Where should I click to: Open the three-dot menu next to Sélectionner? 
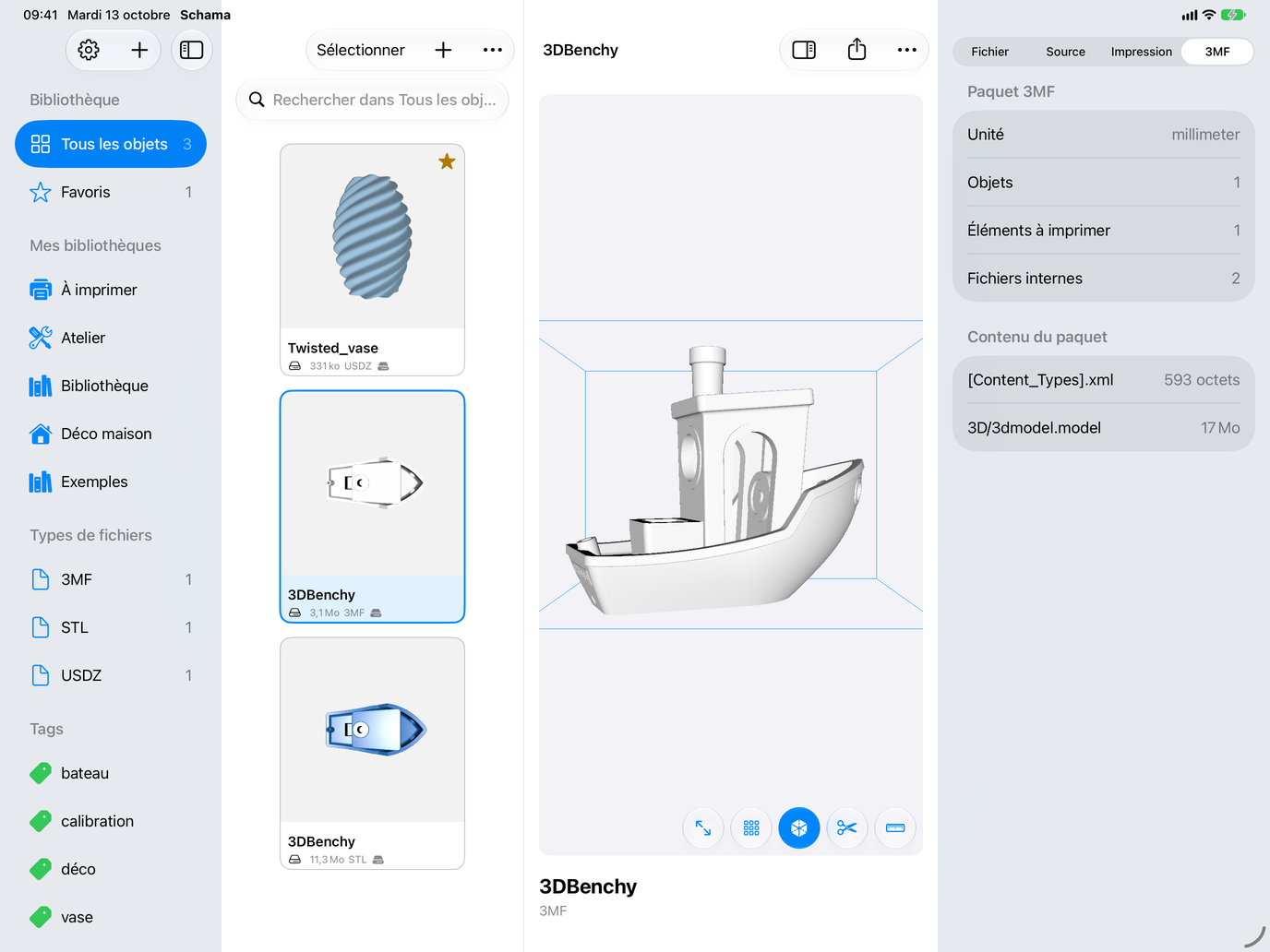(x=493, y=50)
